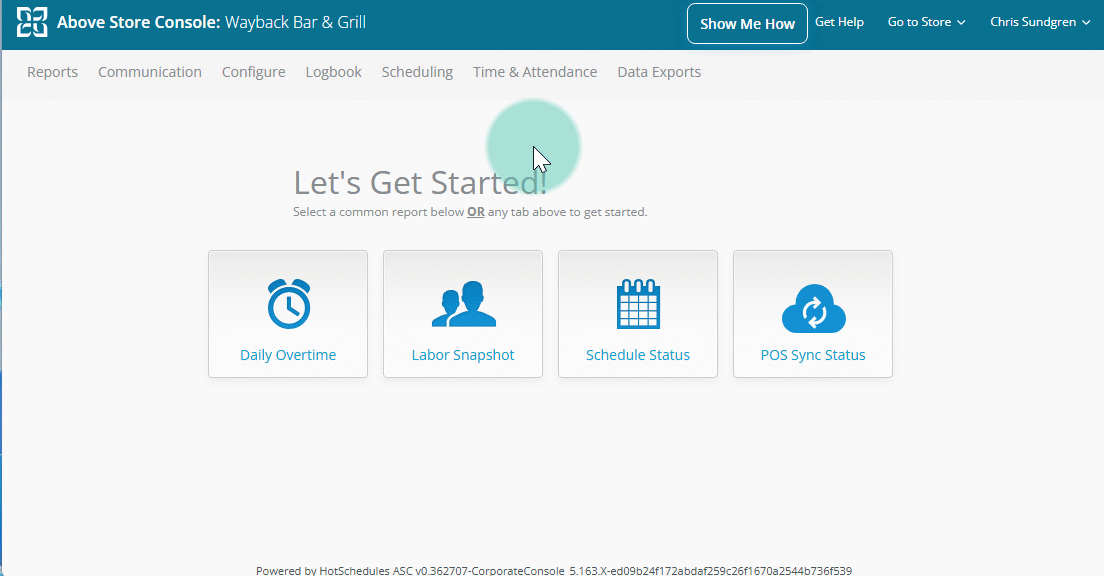
Task: Click the Show Me How button
Action: [747, 23]
